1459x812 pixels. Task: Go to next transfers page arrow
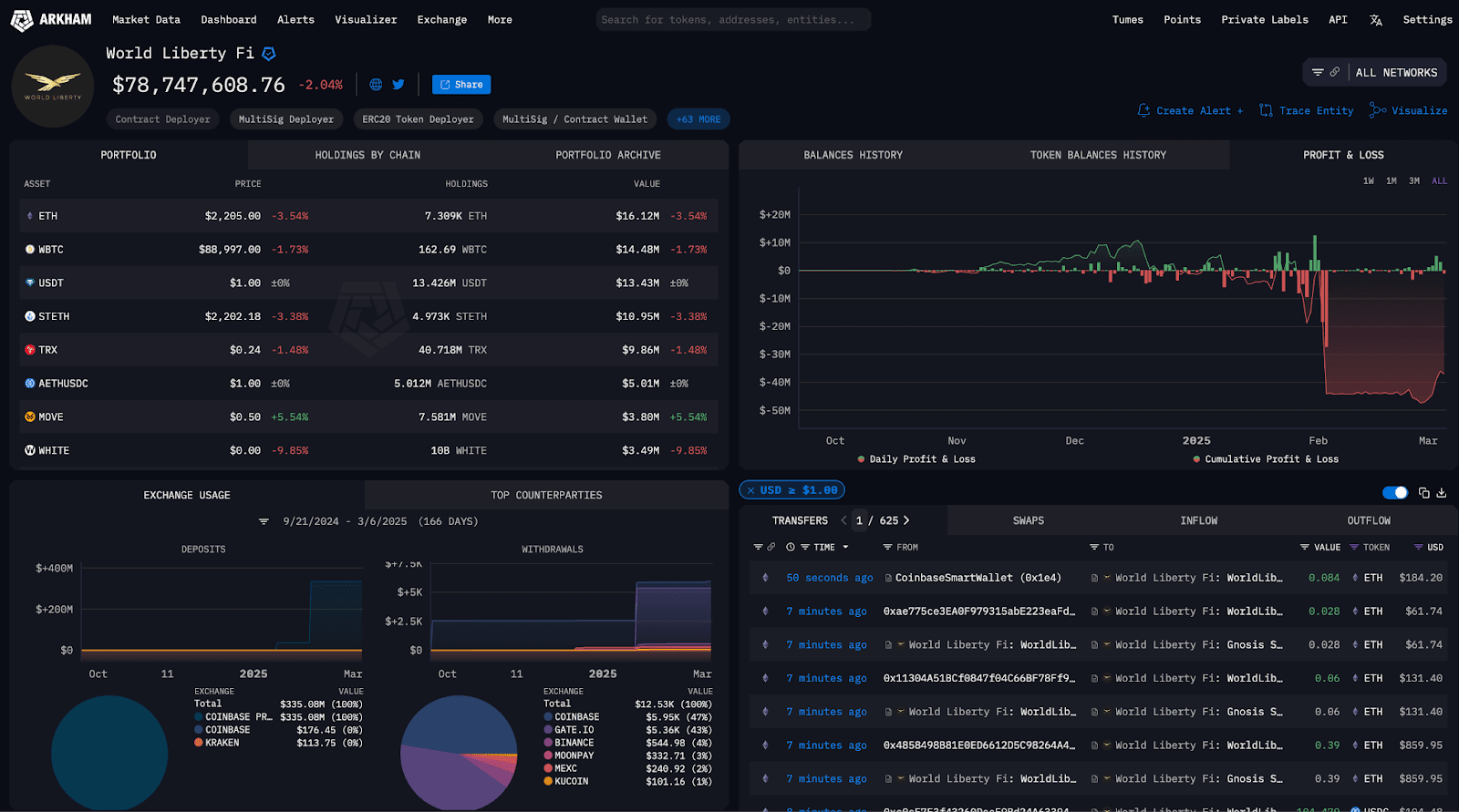tap(906, 520)
